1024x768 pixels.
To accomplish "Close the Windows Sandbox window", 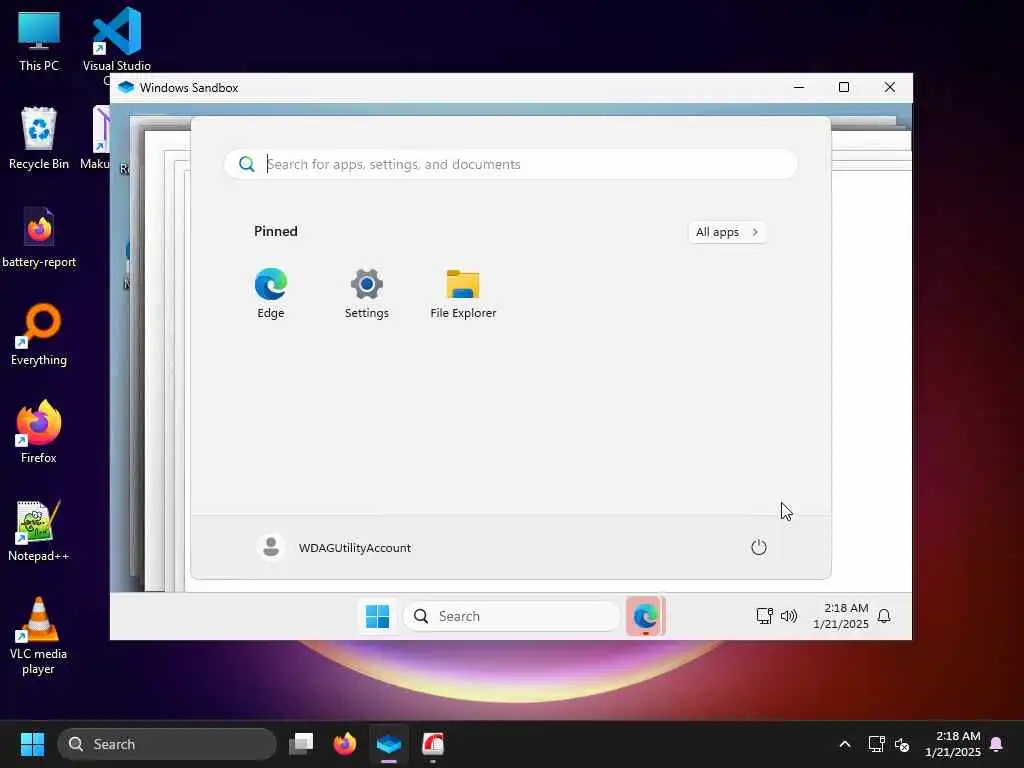I will (889, 87).
